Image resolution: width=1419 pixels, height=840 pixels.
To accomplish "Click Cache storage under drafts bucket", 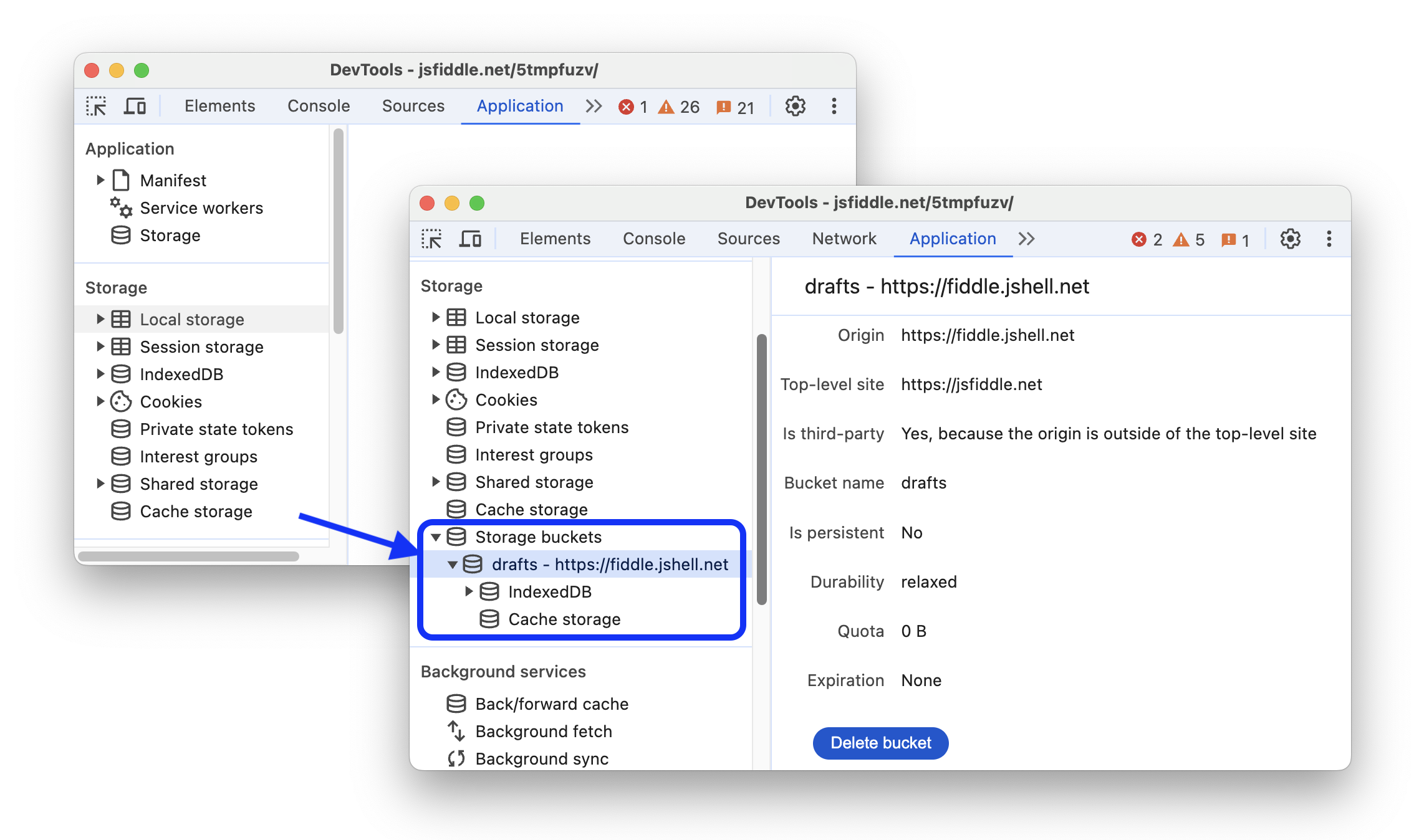I will click(562, 618).
